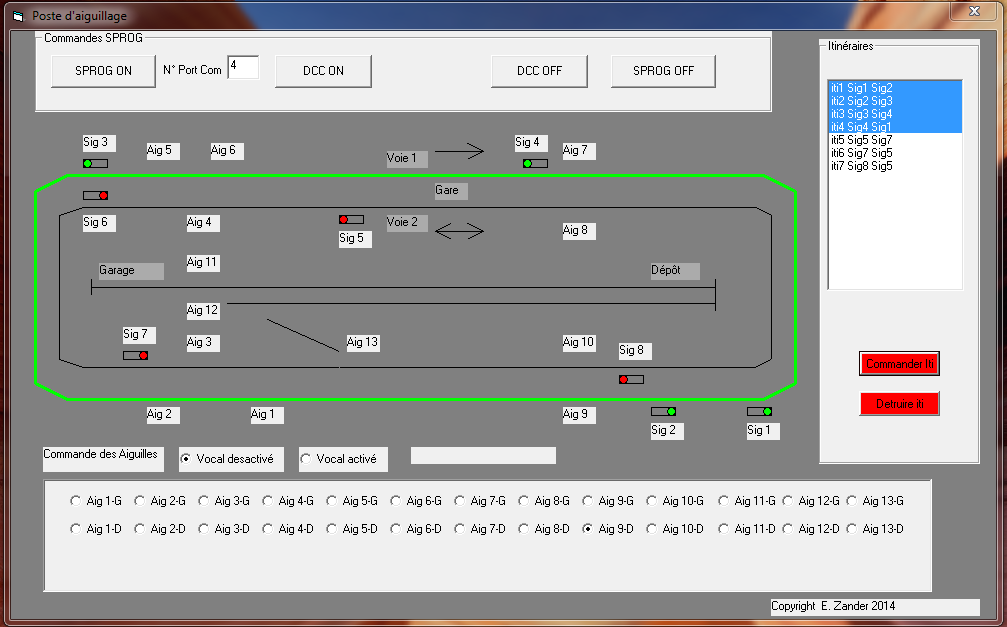The image size is (1007, 627).
Task: Select the Aig 1-G radio button
Action: click(75, 500)
